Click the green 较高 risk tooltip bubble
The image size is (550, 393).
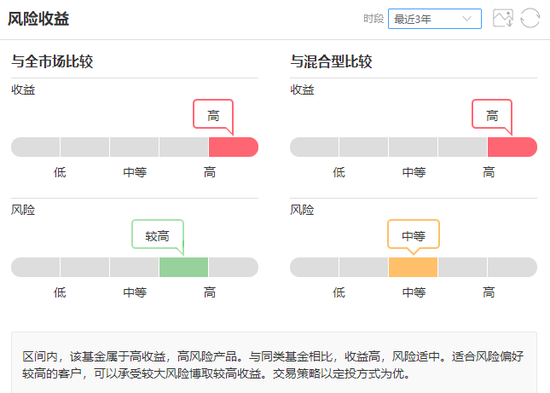(157, 234)
